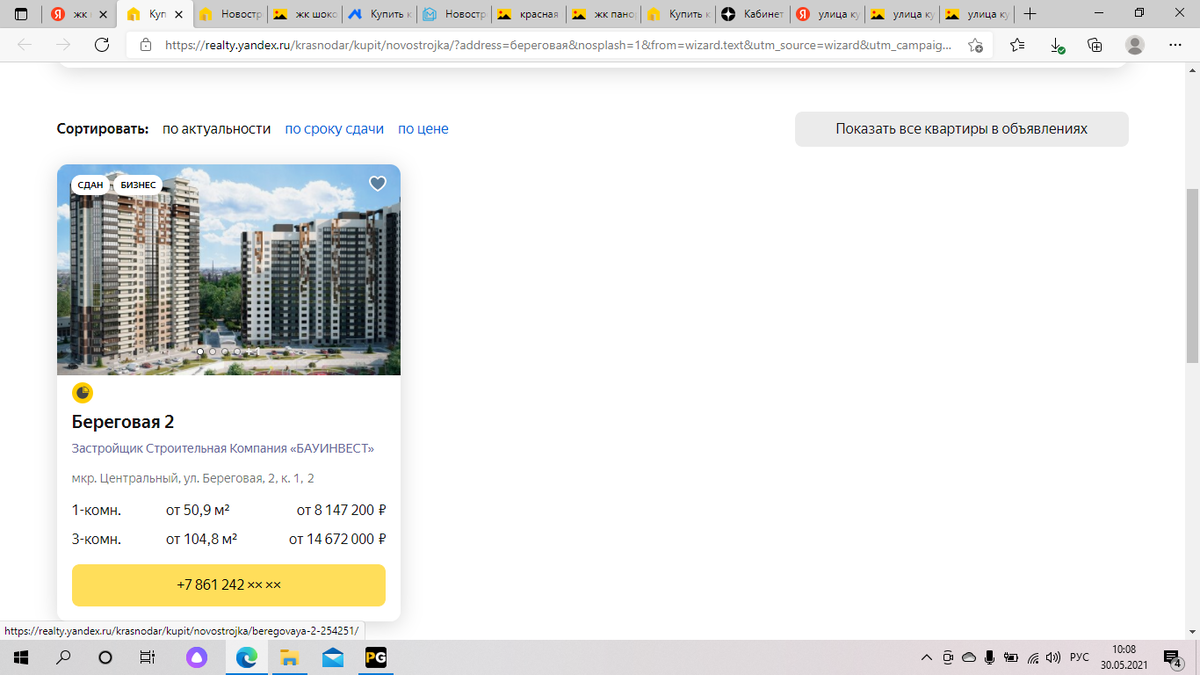
Task: Click the СДАН badge on the photo
Action: tap(90, 185)
